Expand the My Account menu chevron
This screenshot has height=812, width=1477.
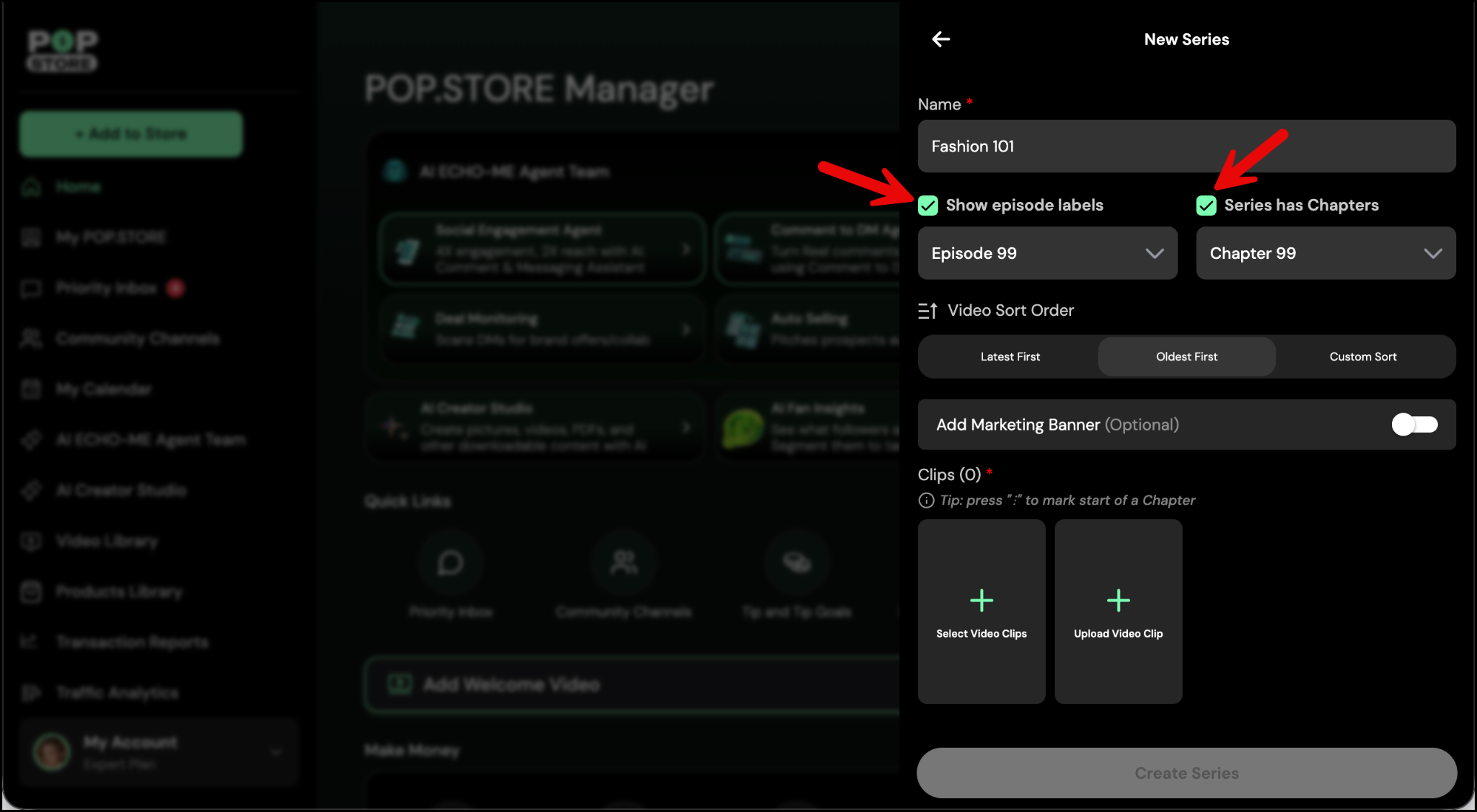275,753
